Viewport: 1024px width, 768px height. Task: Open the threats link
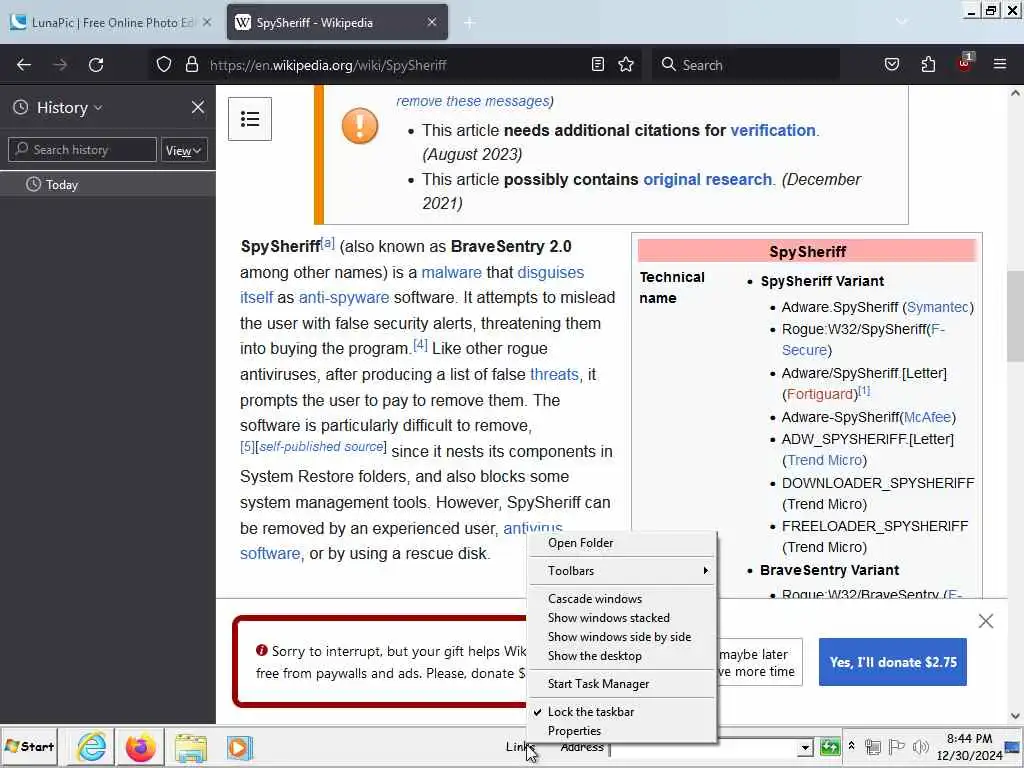tap(554, 374)
